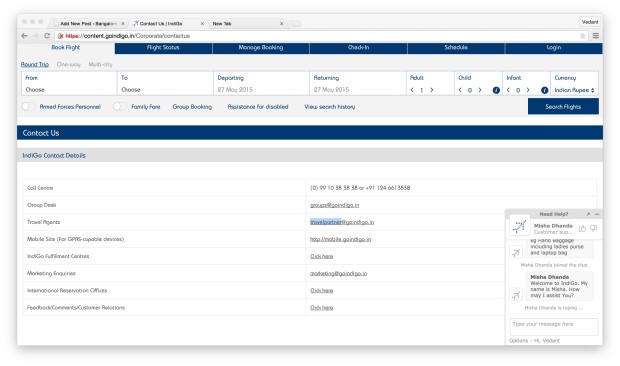Open the Currency dropdown showing Indian Rupee

pyautogui.click(x=574, y=90)
